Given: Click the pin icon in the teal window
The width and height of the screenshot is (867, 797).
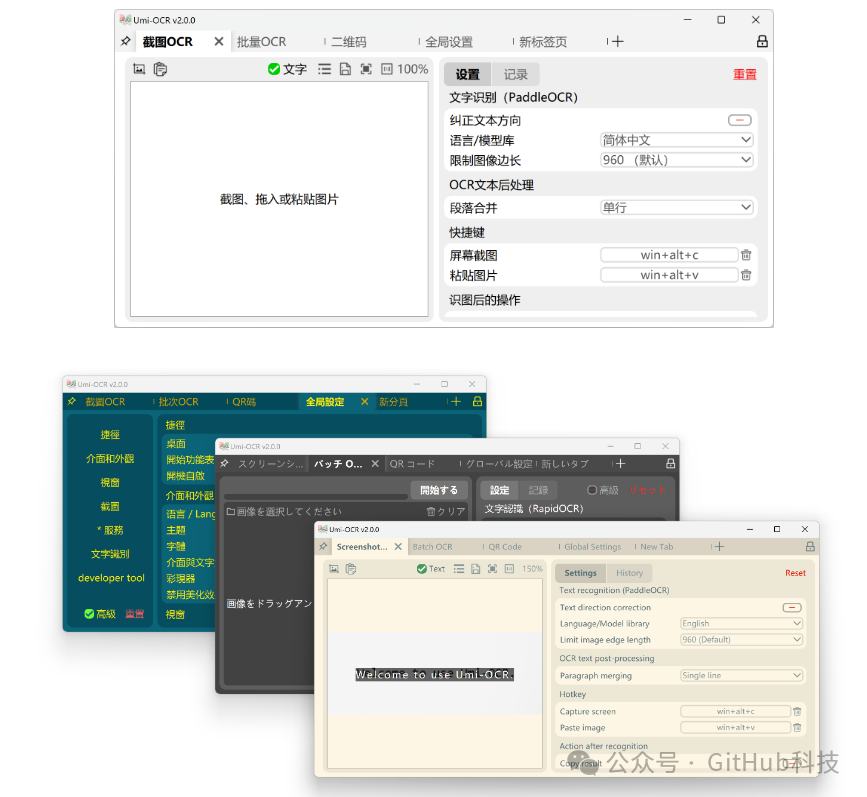Looking at the screenshot, I should tap(72, 402).
